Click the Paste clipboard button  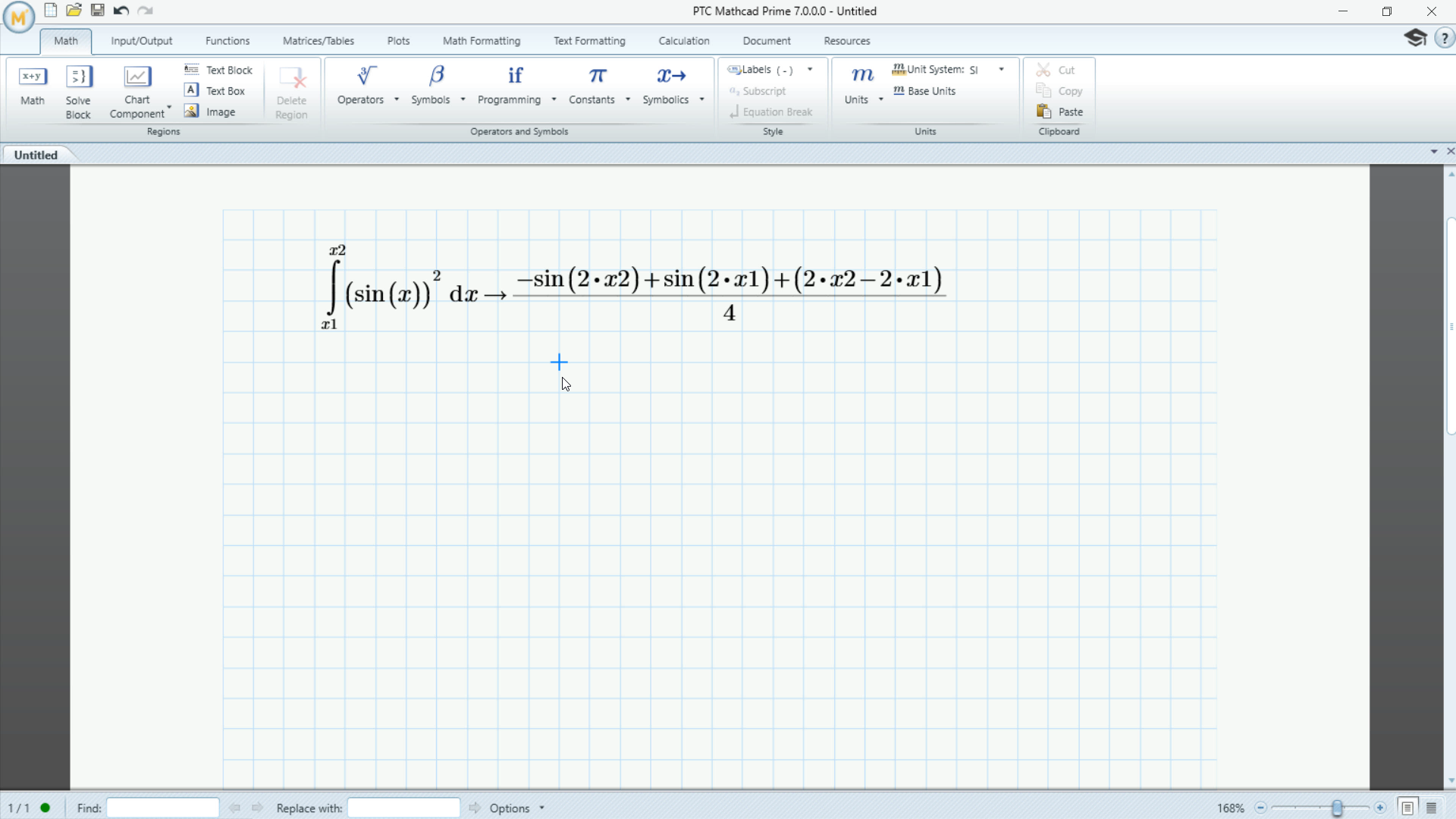tap(1060, 112)
